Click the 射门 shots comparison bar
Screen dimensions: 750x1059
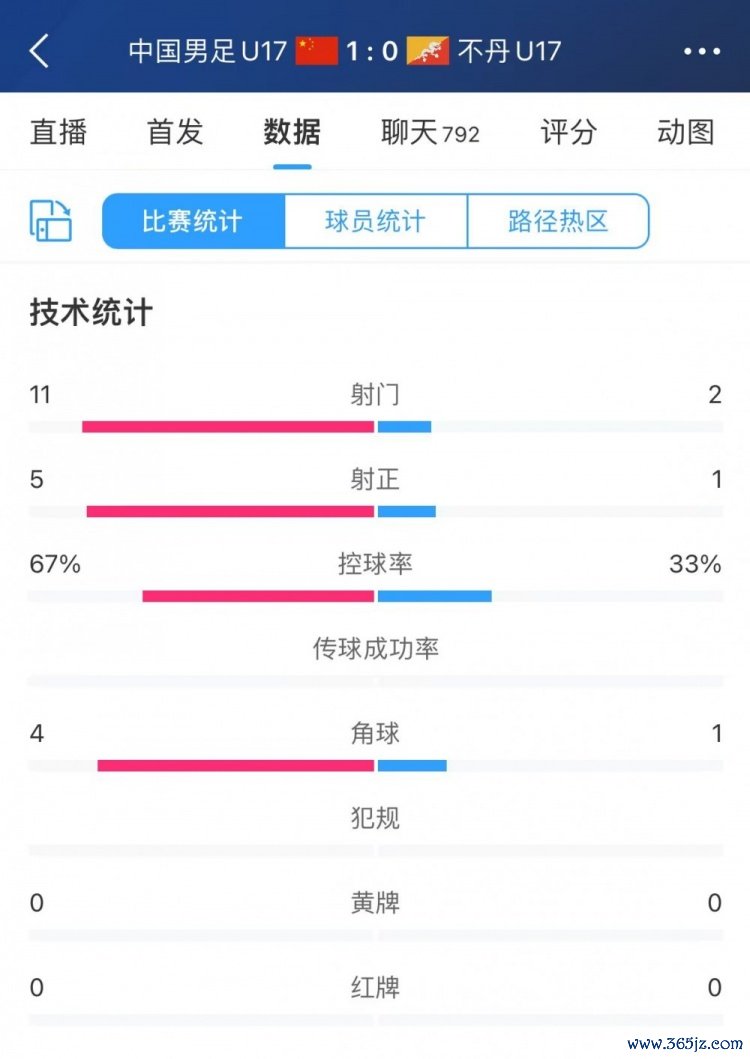pos(376,427)
